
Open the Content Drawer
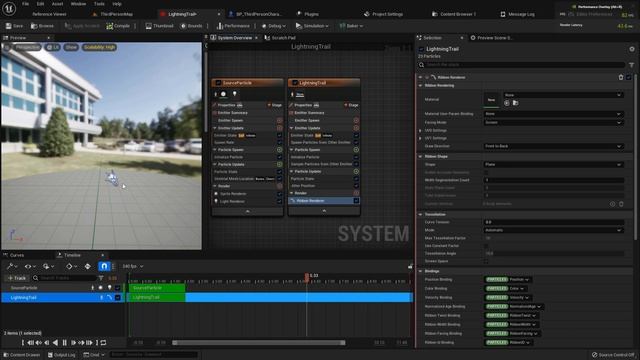(x=22, y=355)
